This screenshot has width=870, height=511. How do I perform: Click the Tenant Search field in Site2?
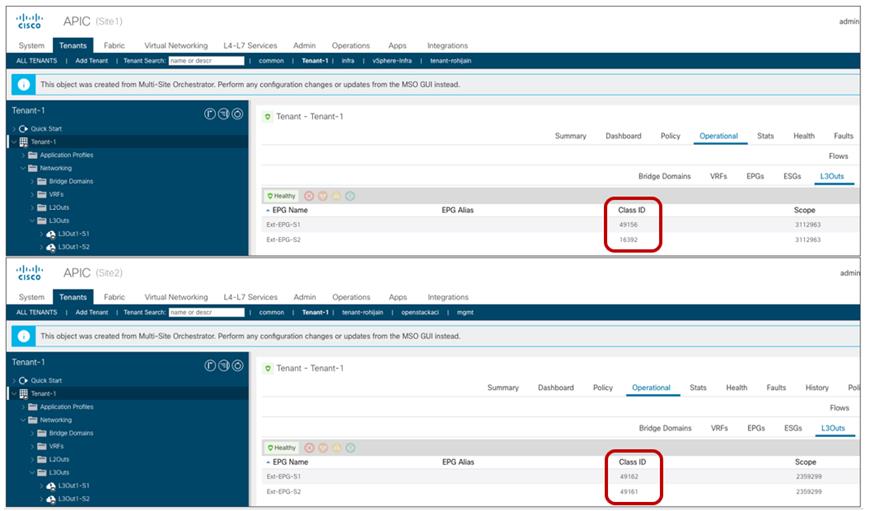(x=206, y=313)
